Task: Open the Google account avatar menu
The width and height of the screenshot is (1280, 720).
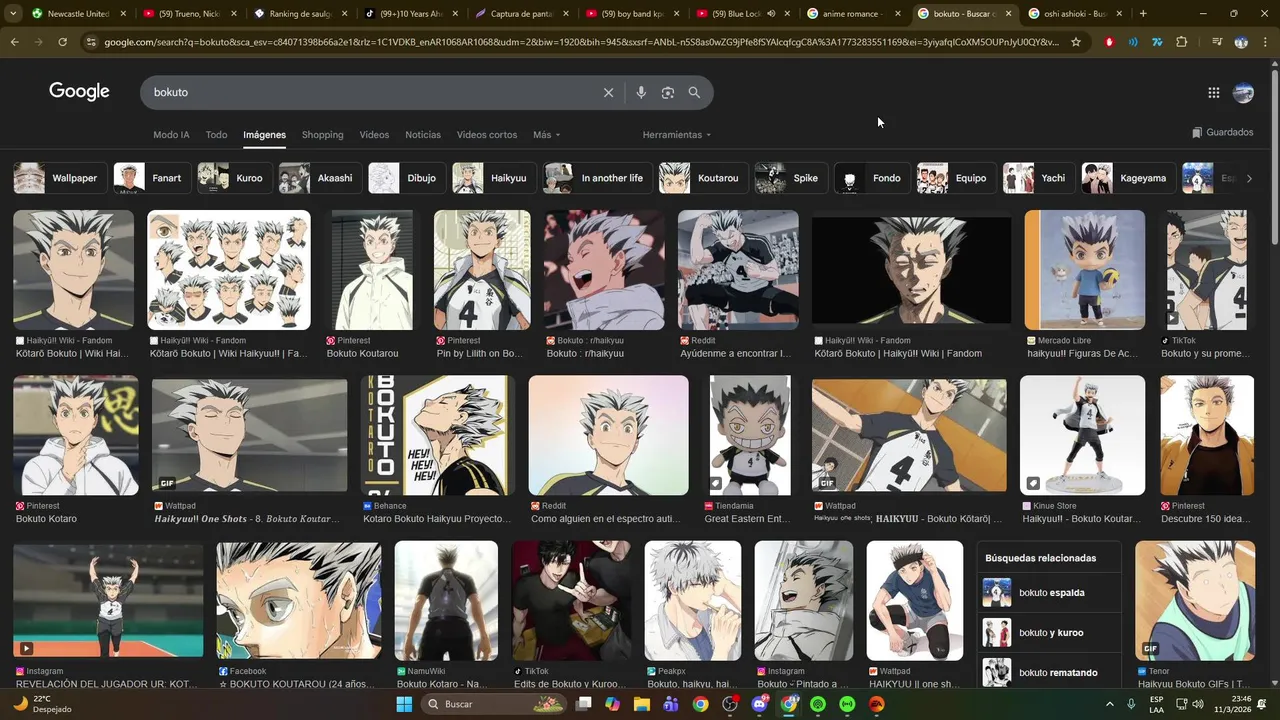Action: (x=1243, y=92)
